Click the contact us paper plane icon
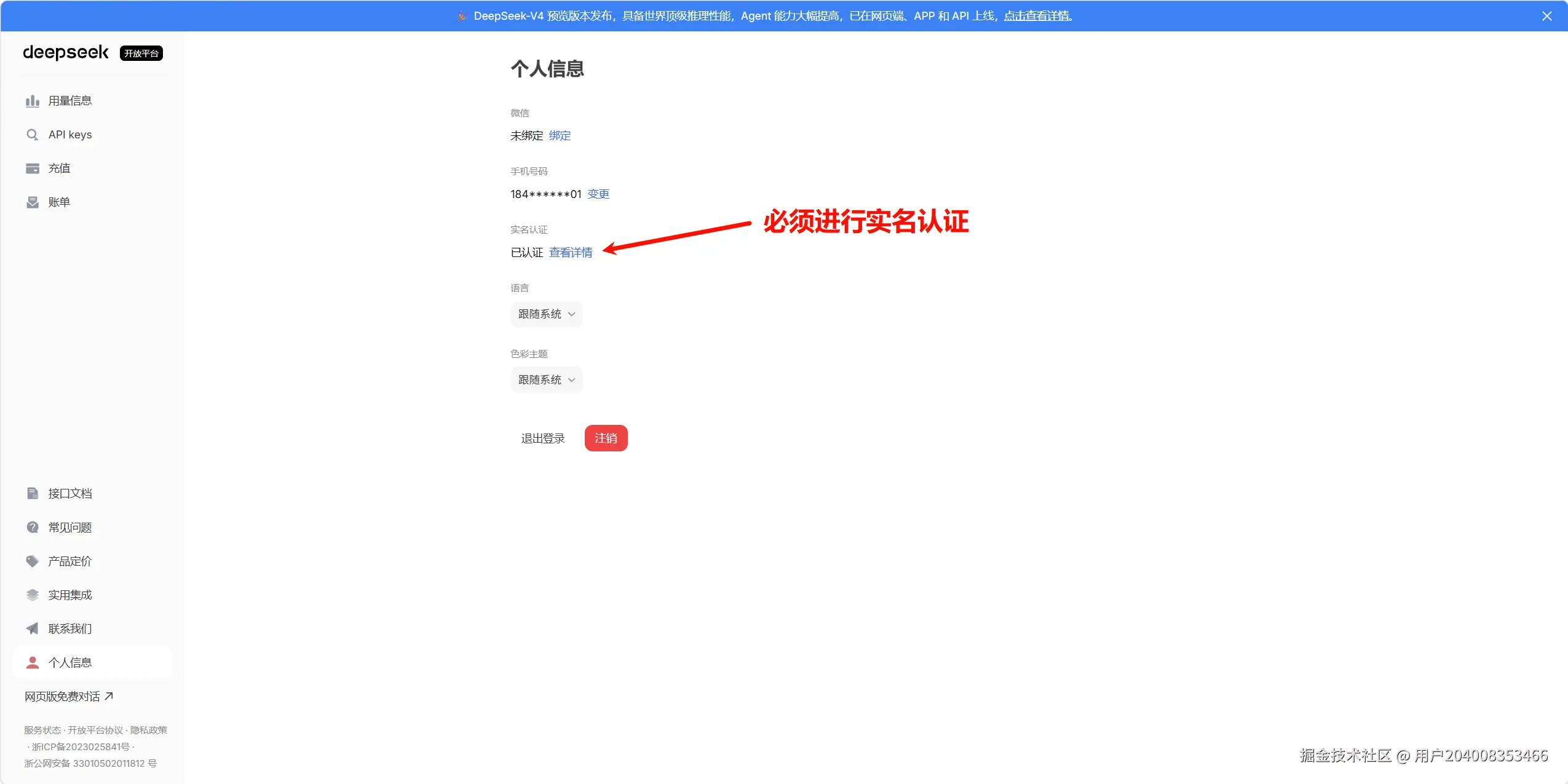 [x=33, y=628]
